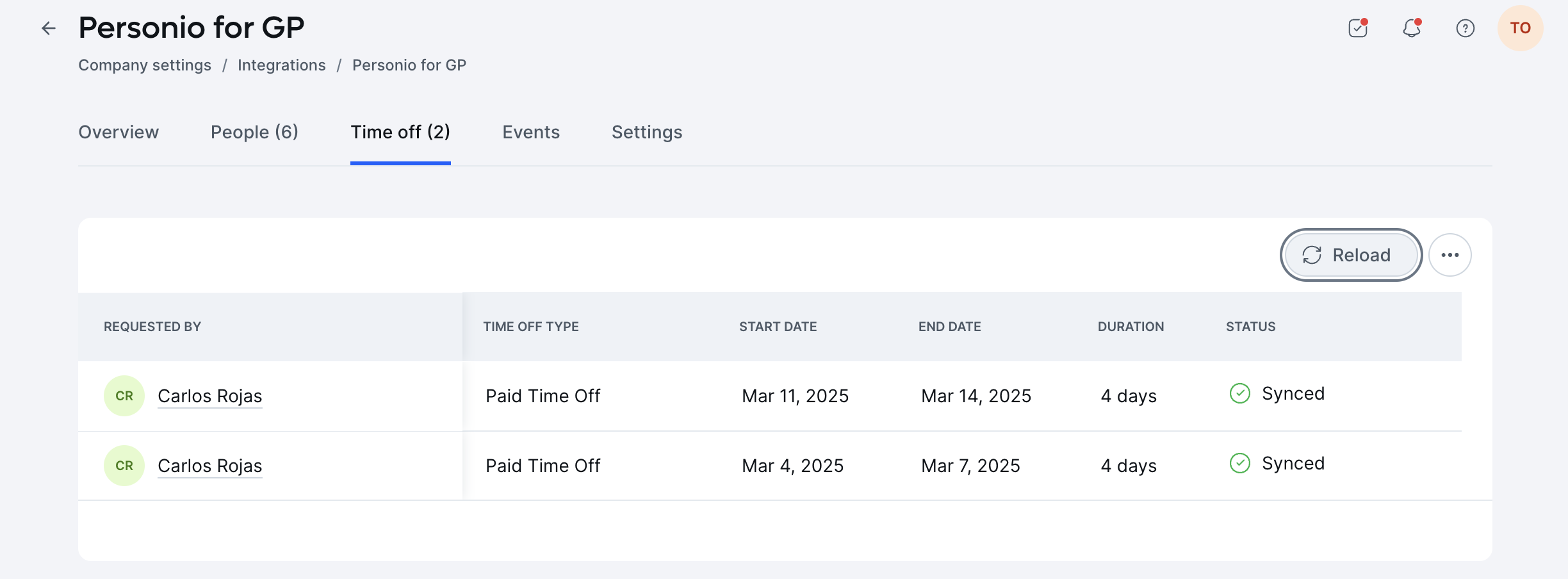
Task: Click the Mar 4, 2025 start date cell
Action: (x=793, y=466)
